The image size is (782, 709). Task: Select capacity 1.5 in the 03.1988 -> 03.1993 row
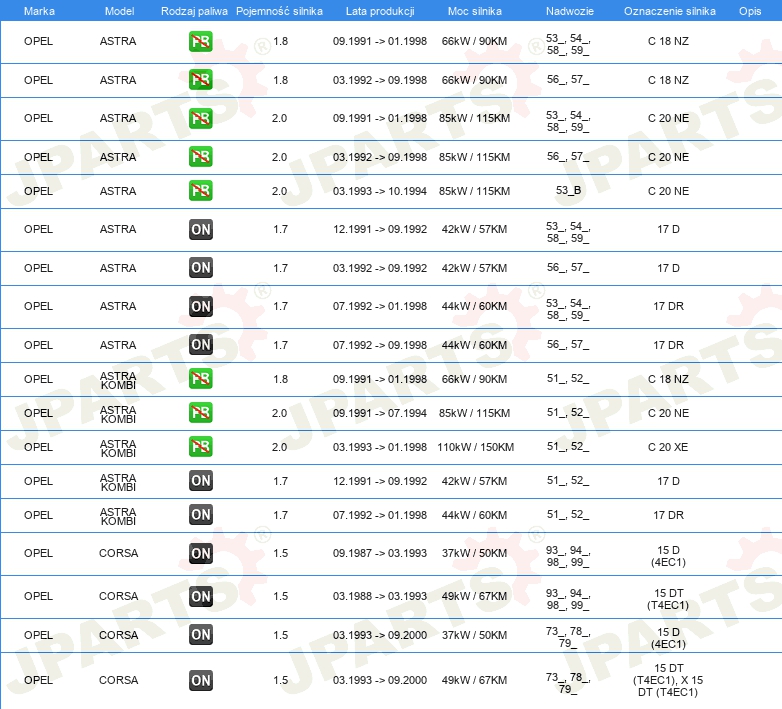click(x=280, y=596)
